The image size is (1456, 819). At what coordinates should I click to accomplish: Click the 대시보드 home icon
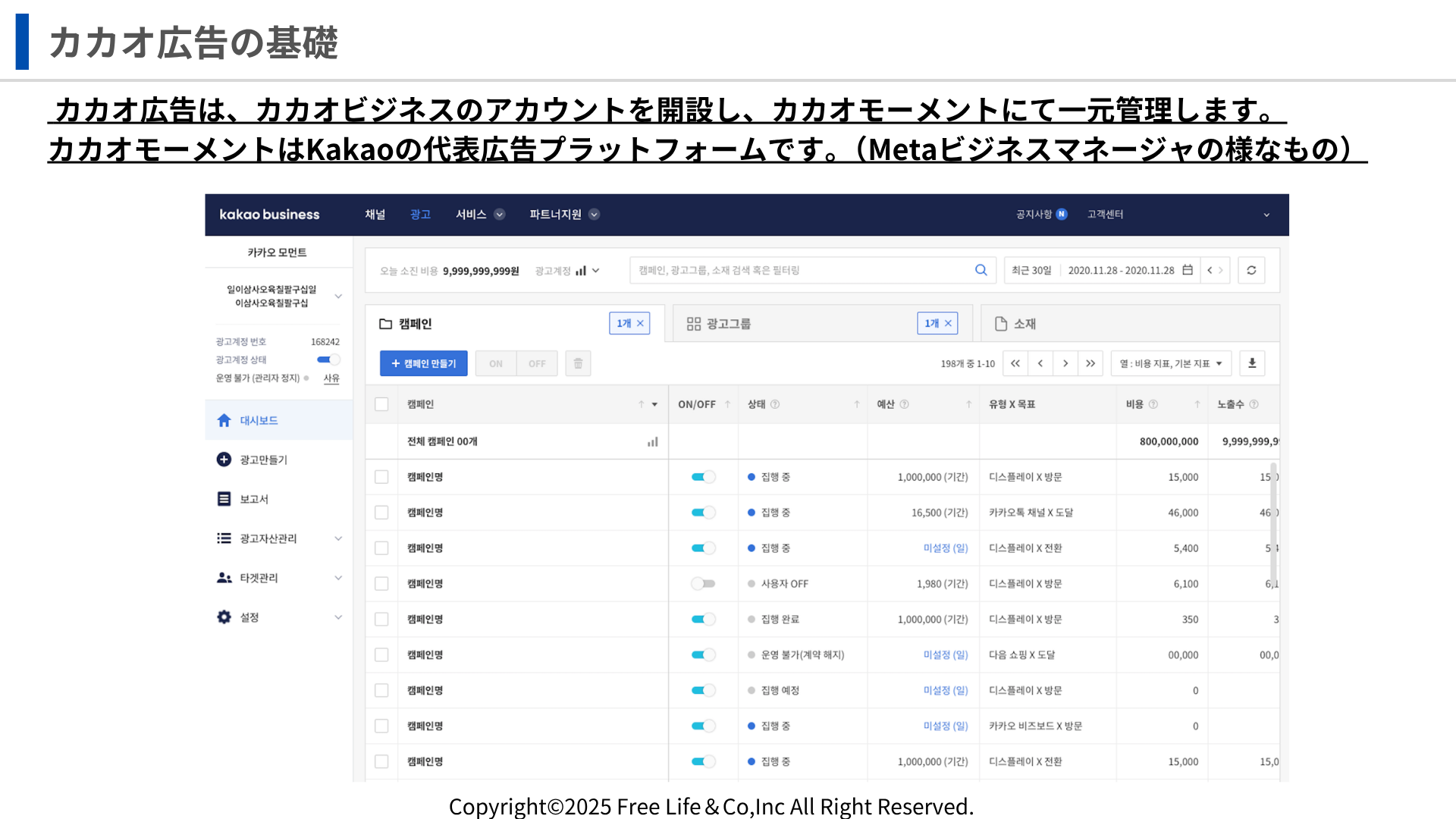click(x=224, y=420)
